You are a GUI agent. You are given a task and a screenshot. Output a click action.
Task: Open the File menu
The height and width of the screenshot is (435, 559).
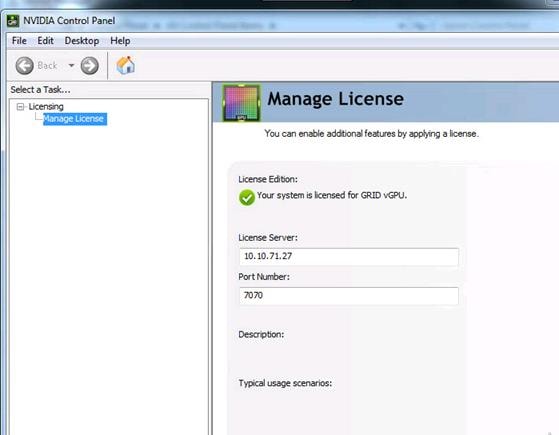tap(19, 41)
